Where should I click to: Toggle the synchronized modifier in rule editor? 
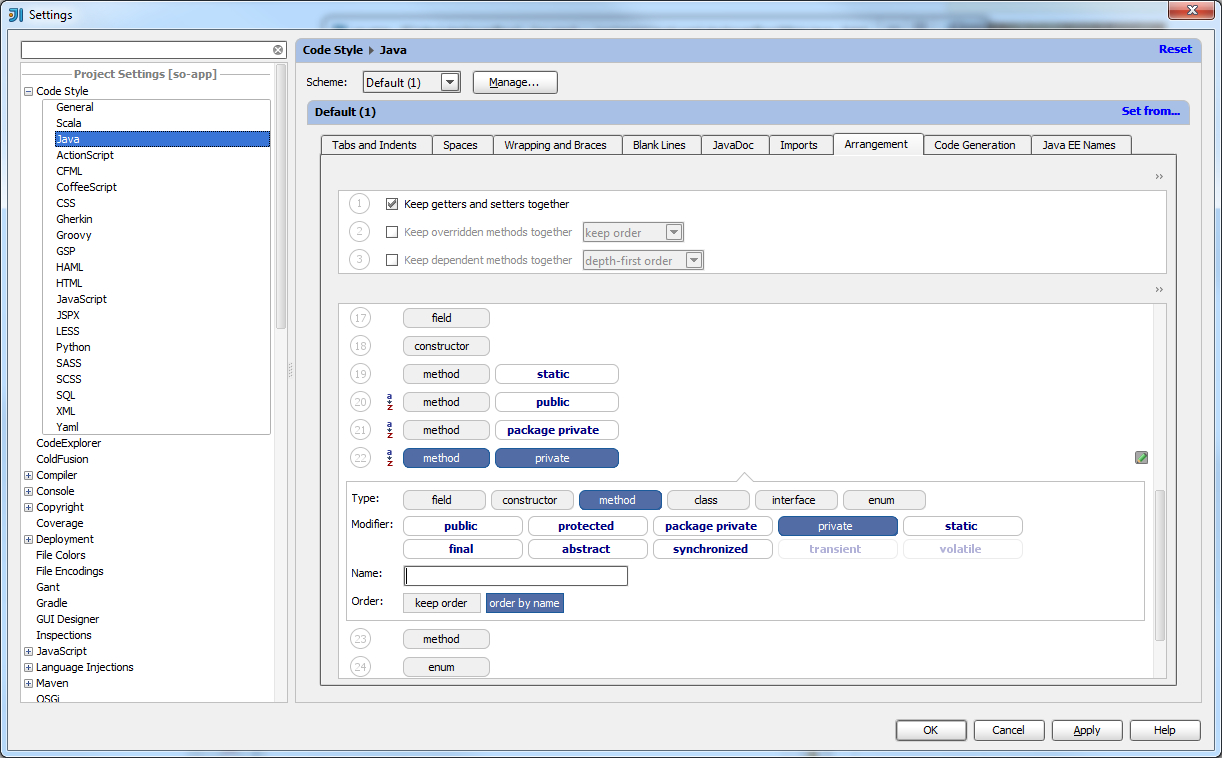pyautogui.click(x=711, y=549)
